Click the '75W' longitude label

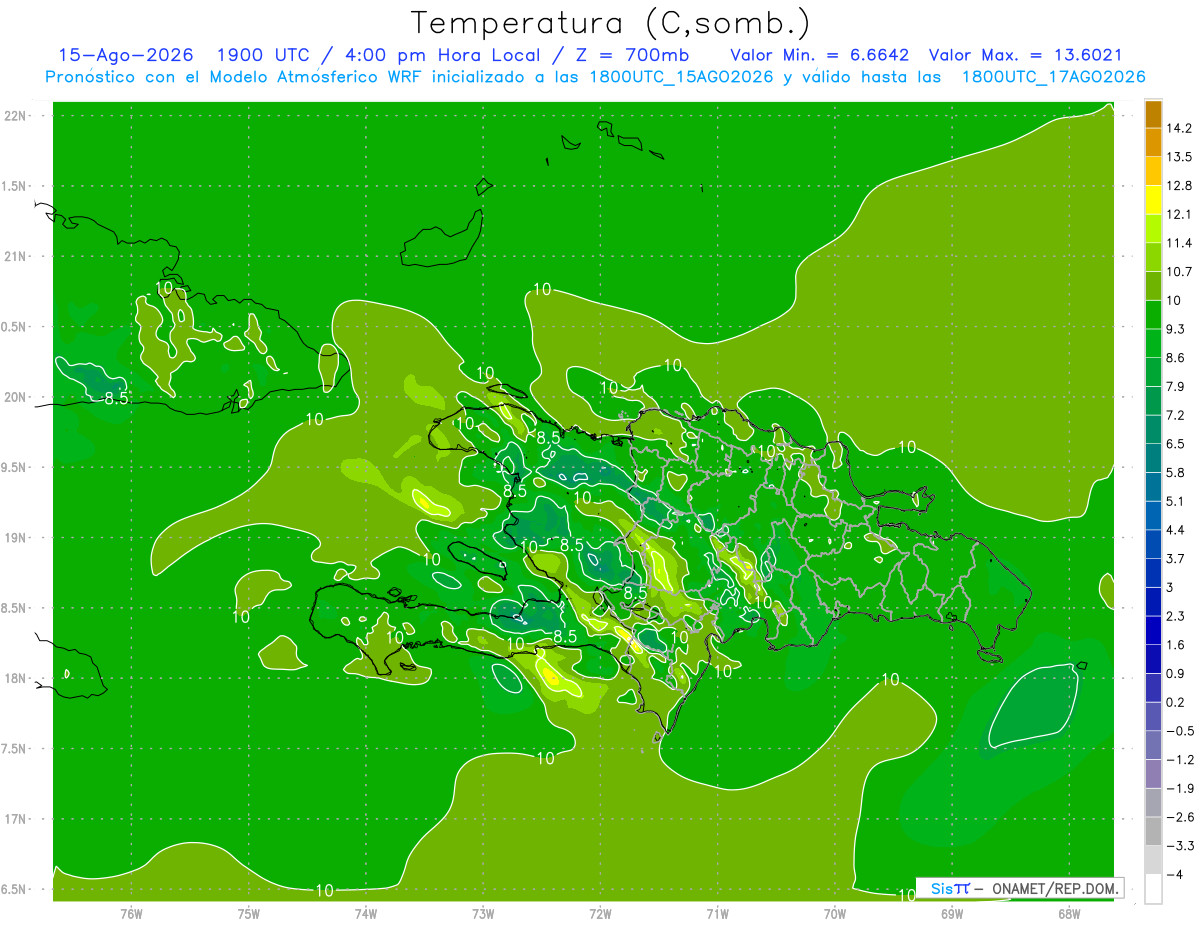point(249,914)
